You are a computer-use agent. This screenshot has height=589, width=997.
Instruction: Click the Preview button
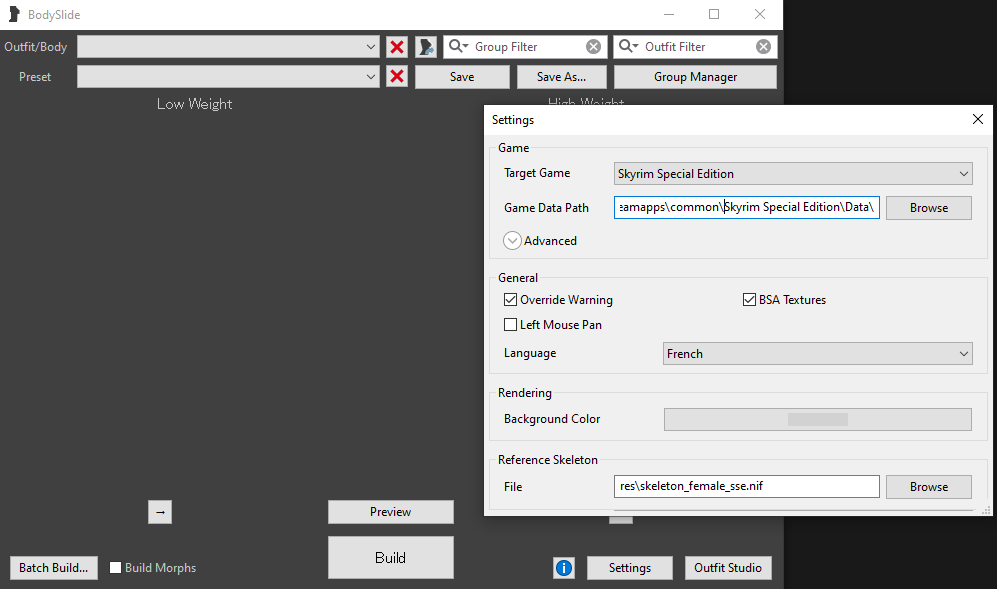pyautogui.click(x=391, y=512)
